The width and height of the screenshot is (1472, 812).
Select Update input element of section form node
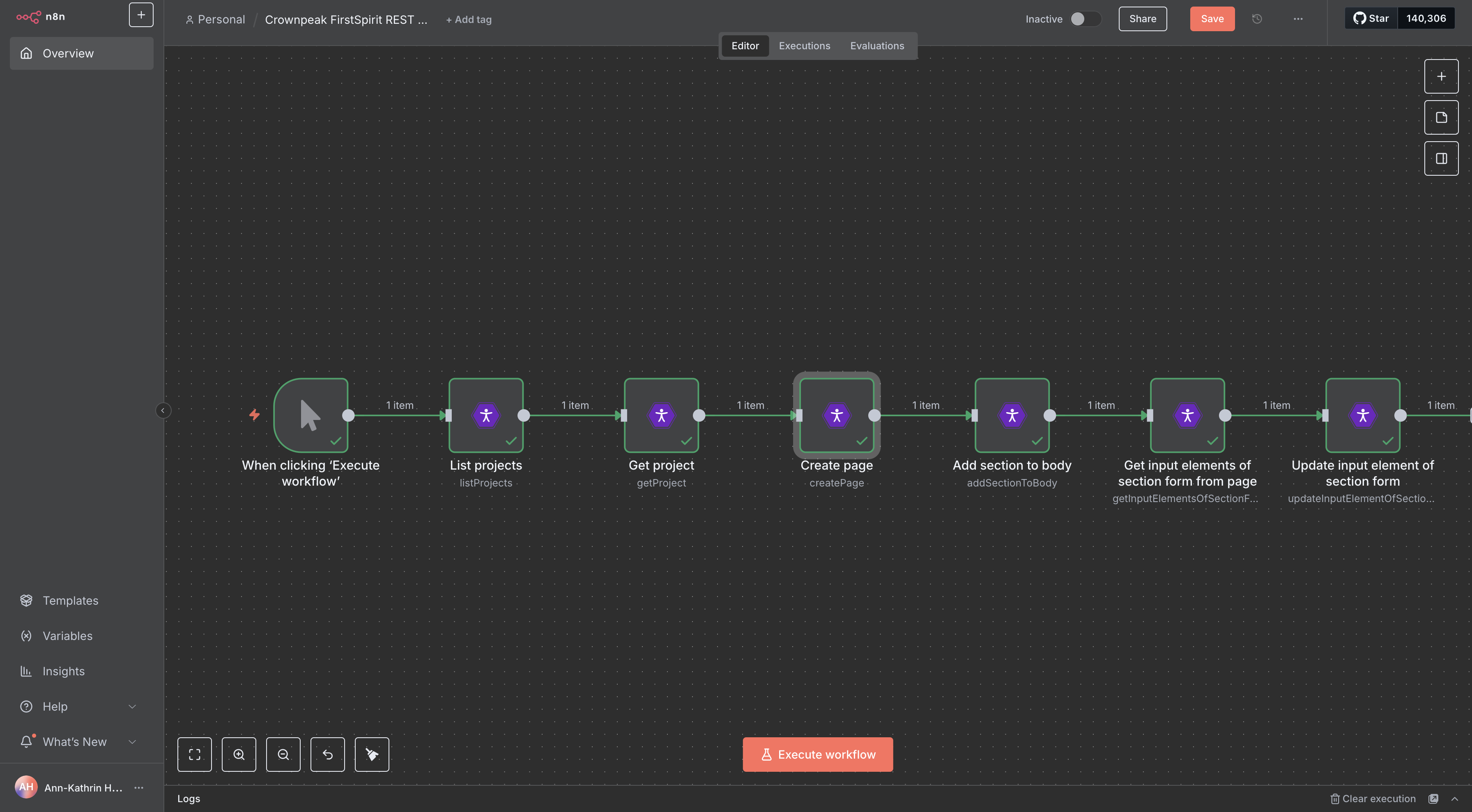point(1363,415)
